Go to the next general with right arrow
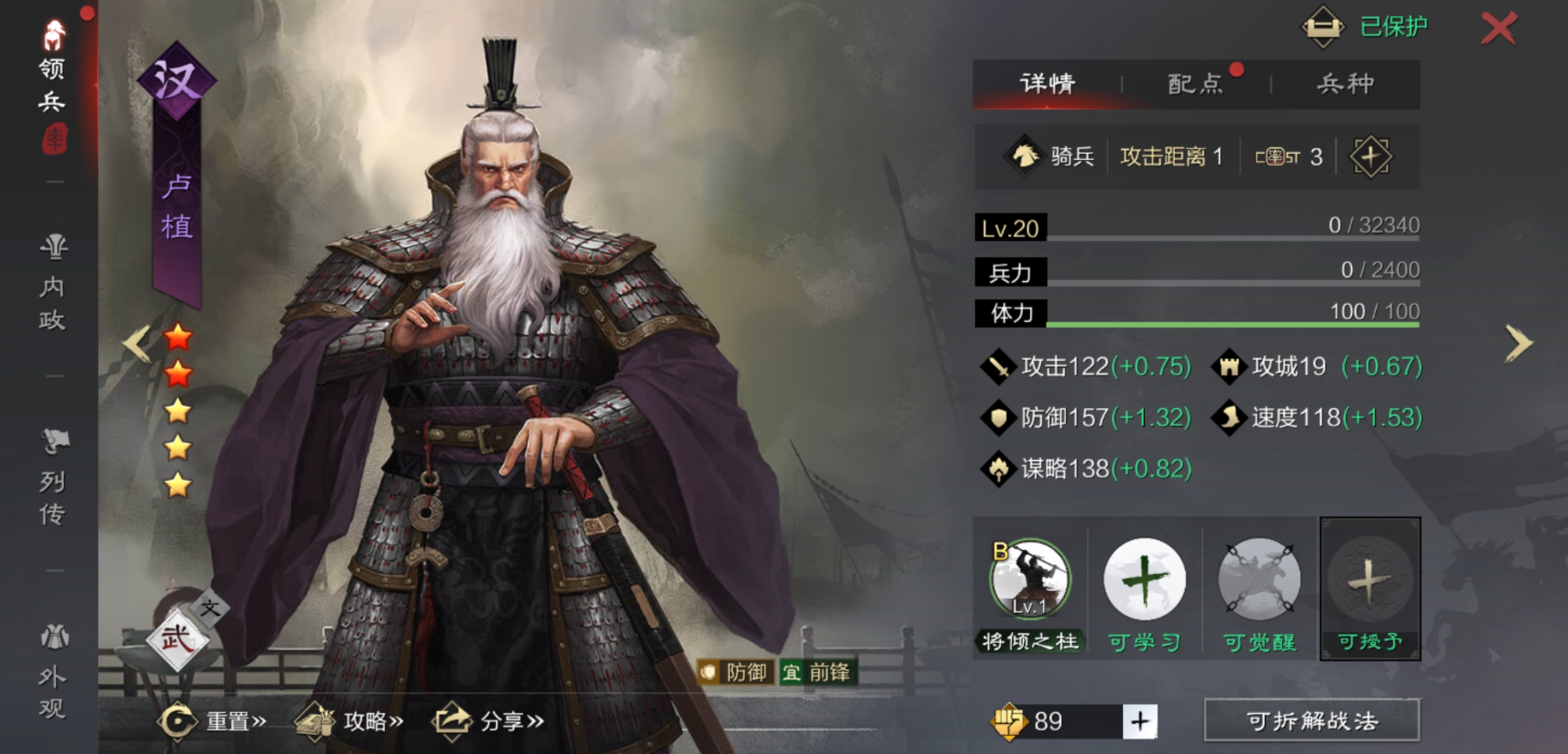The width and height of the screenshot is (1568, 754). (1518, 344)
